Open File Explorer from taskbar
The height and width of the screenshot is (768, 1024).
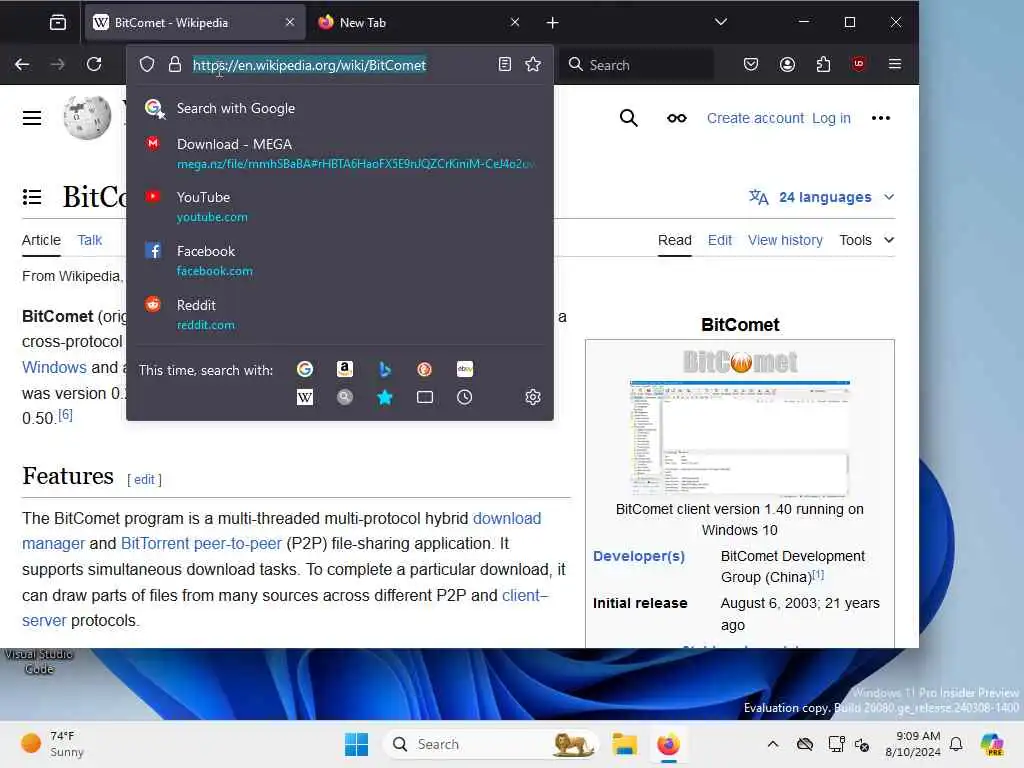point(624,744)
